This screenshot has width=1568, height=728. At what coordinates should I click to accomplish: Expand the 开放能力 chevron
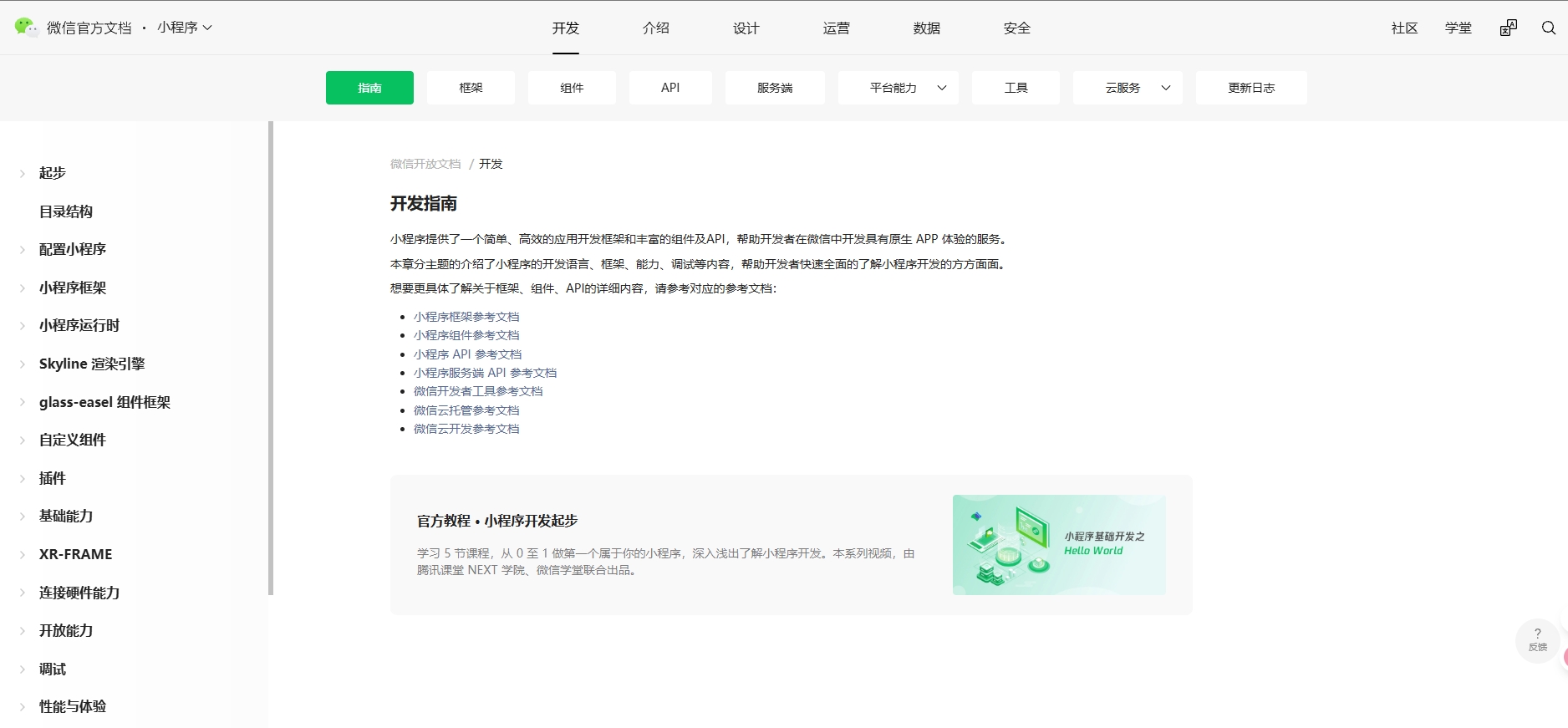tap(23, 631)
